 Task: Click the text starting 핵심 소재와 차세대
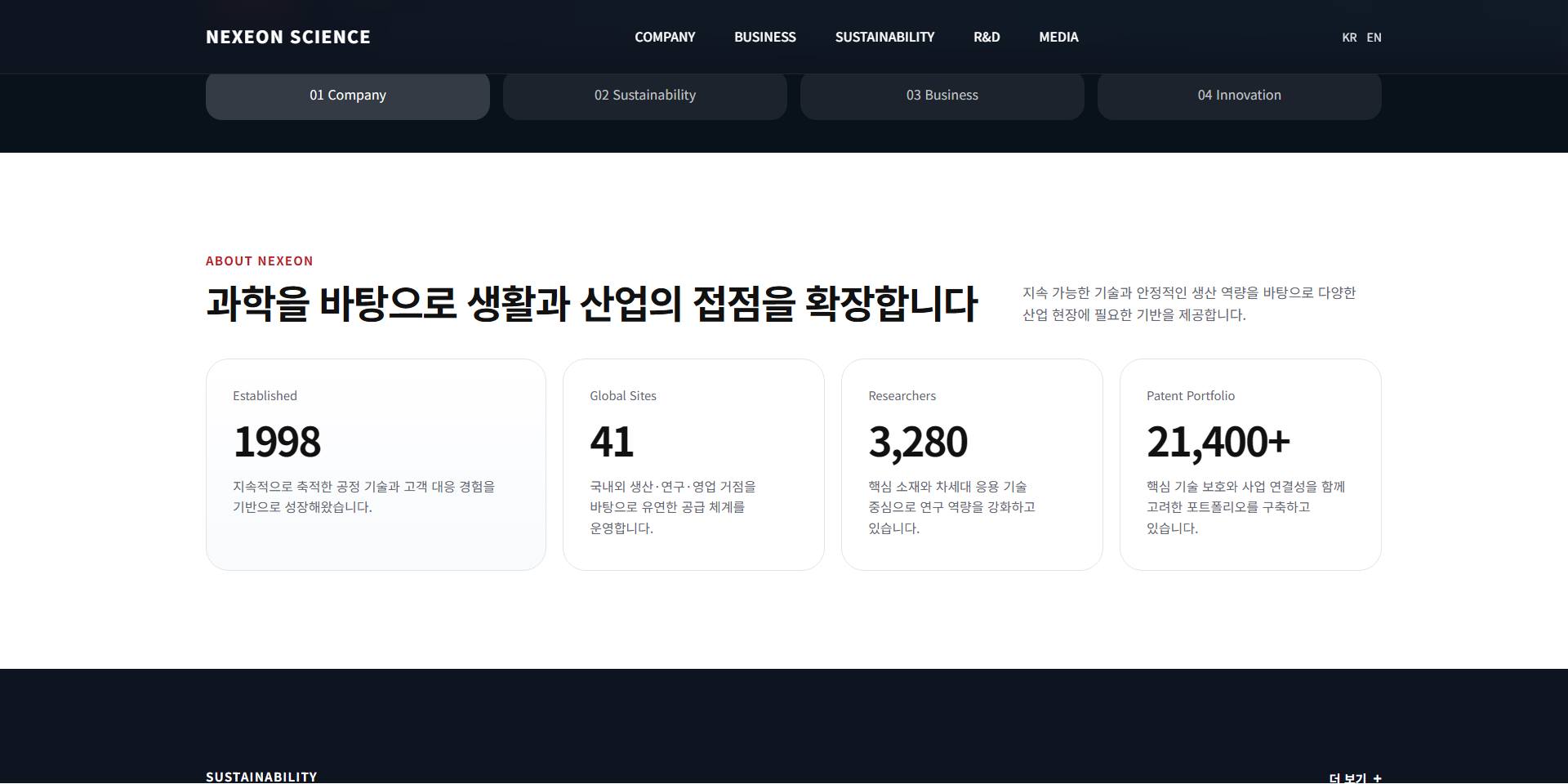pos(951,507)
